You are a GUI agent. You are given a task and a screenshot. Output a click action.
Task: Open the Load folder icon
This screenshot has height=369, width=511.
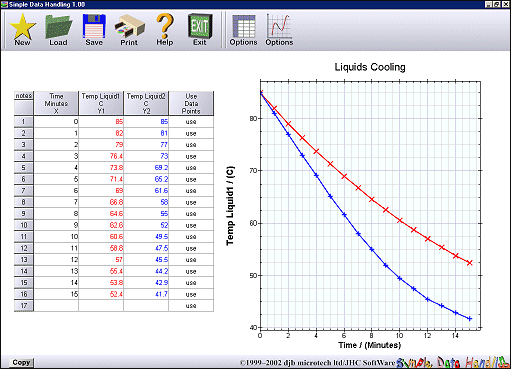click(58, 30)
